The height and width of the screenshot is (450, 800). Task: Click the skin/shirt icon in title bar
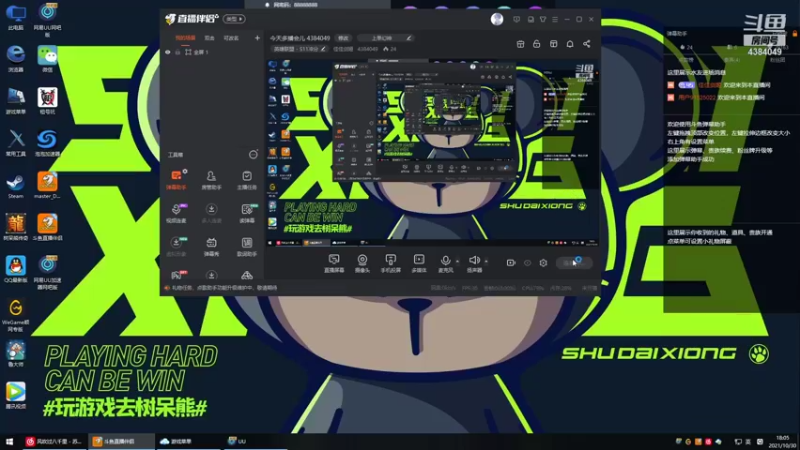tap(543, 19)
